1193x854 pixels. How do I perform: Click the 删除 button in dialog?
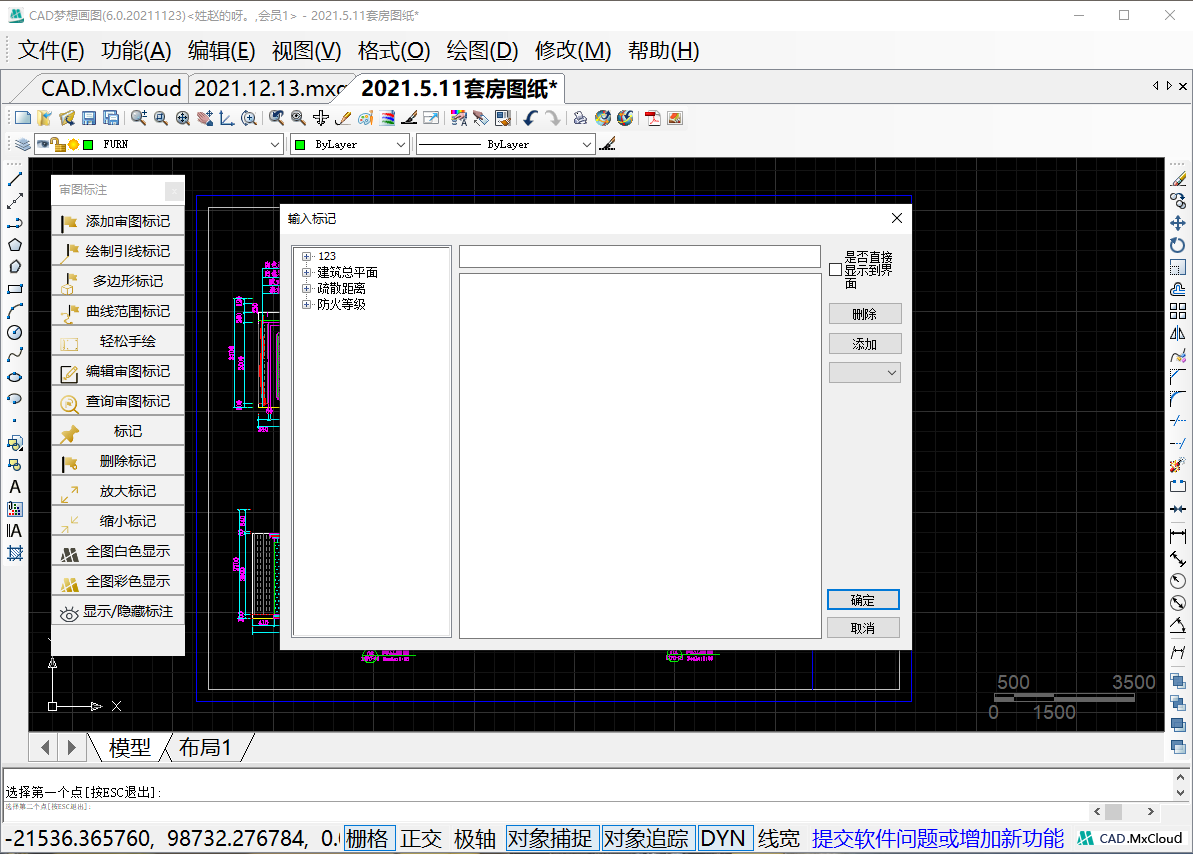865,314
